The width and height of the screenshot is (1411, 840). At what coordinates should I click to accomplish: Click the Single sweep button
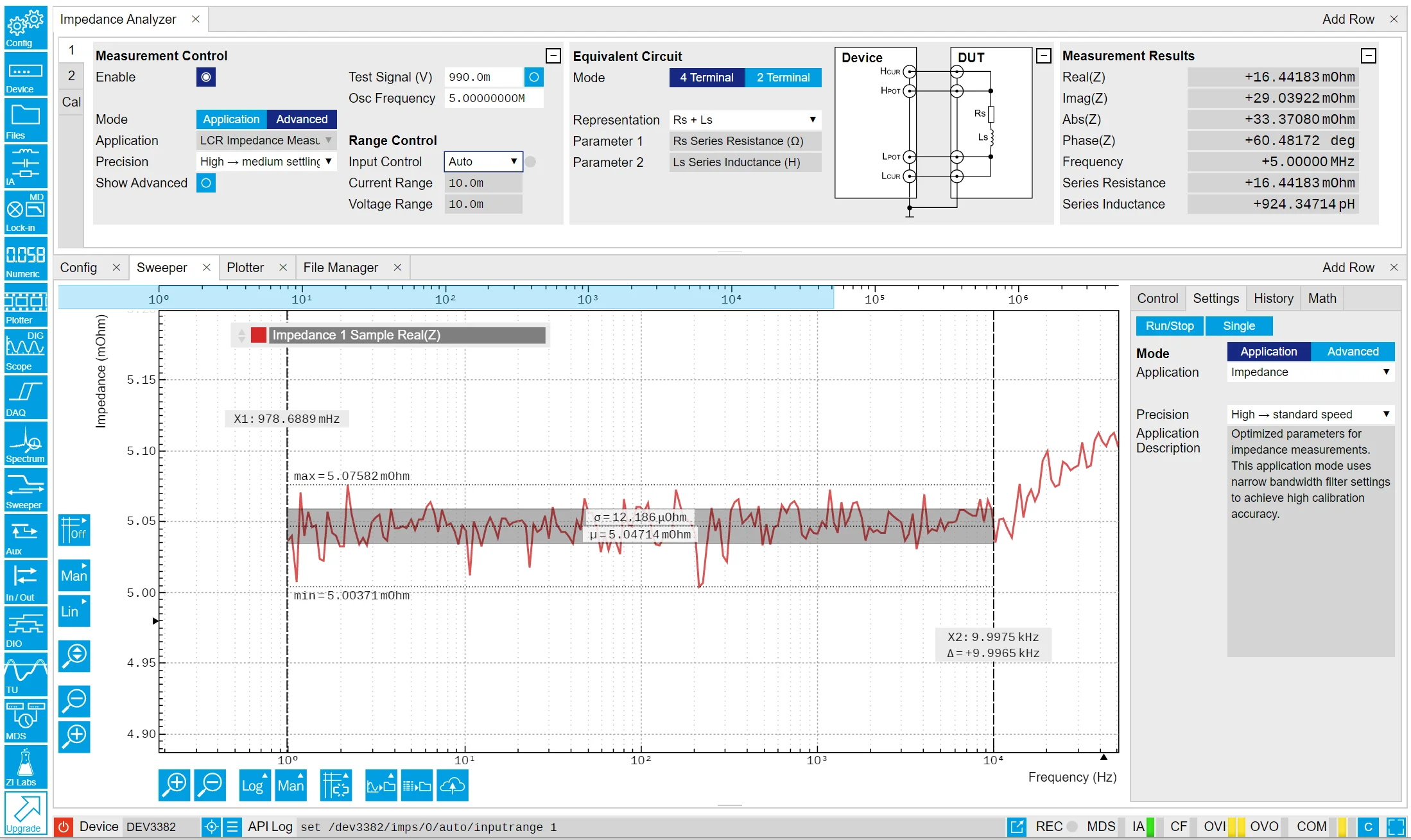pyautogui.click(x=1239, y=326)
